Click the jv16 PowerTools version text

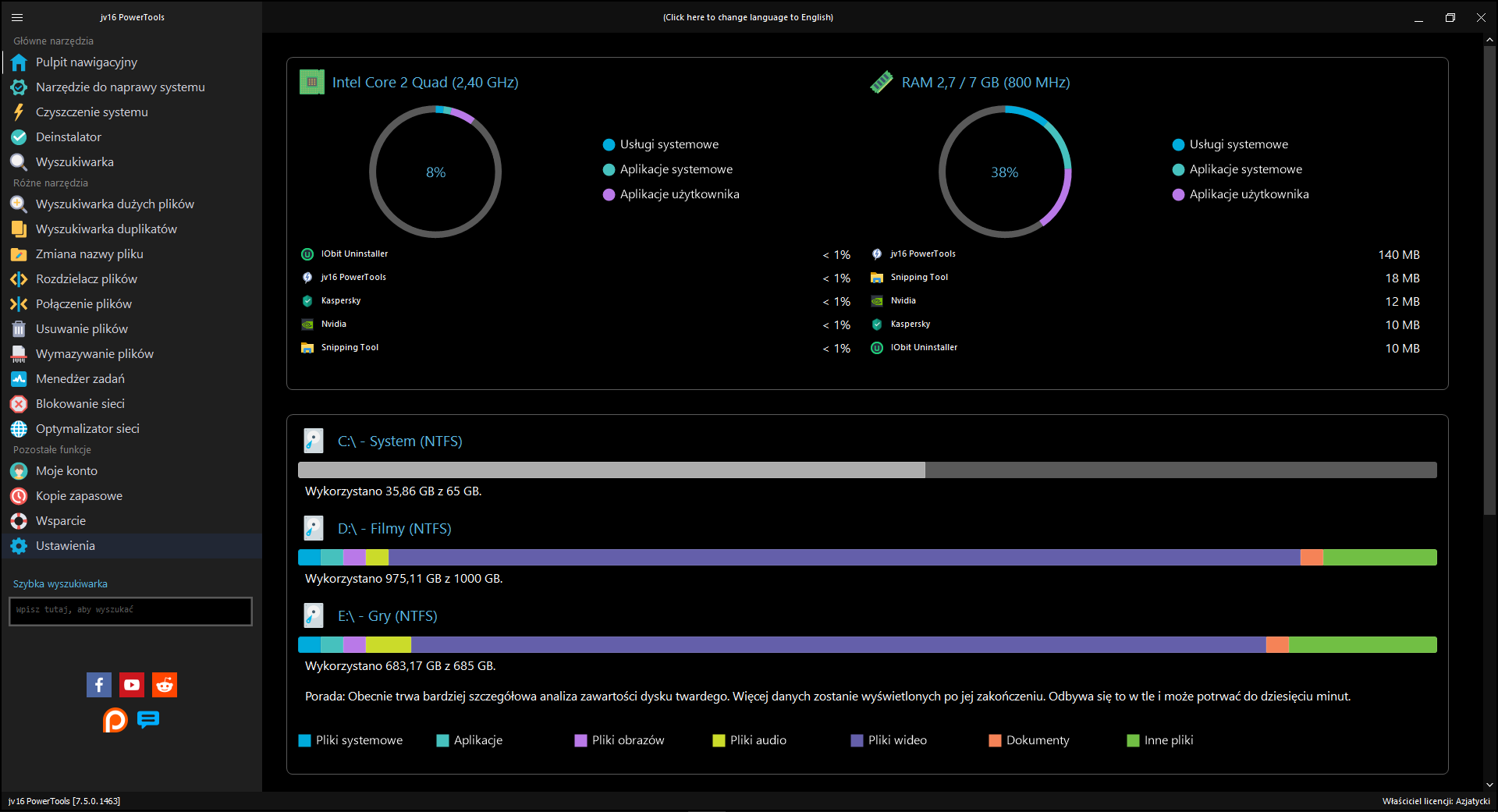(64, 801)
